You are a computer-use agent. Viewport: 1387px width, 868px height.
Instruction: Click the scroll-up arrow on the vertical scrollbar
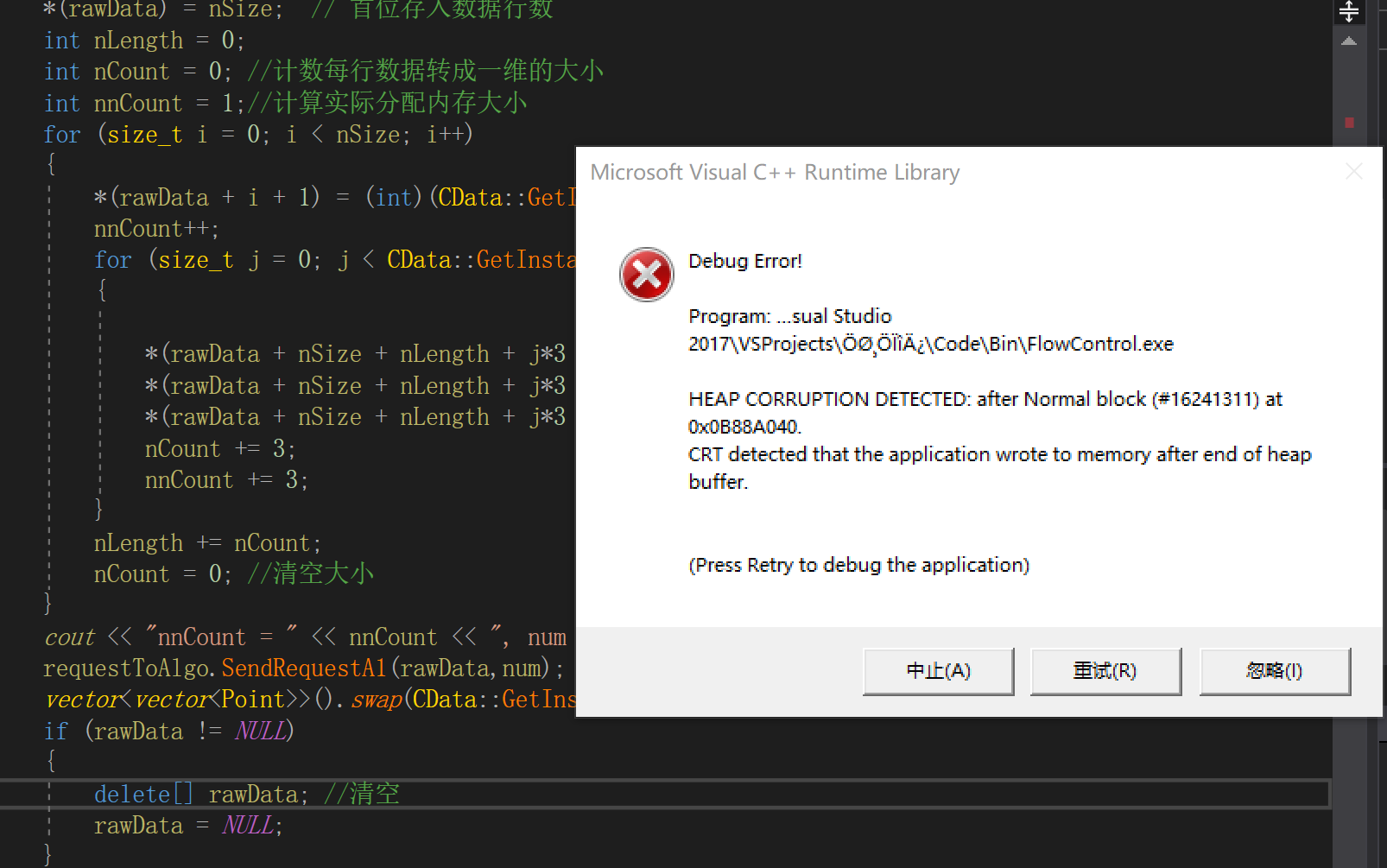click(x=1348, y=40)
